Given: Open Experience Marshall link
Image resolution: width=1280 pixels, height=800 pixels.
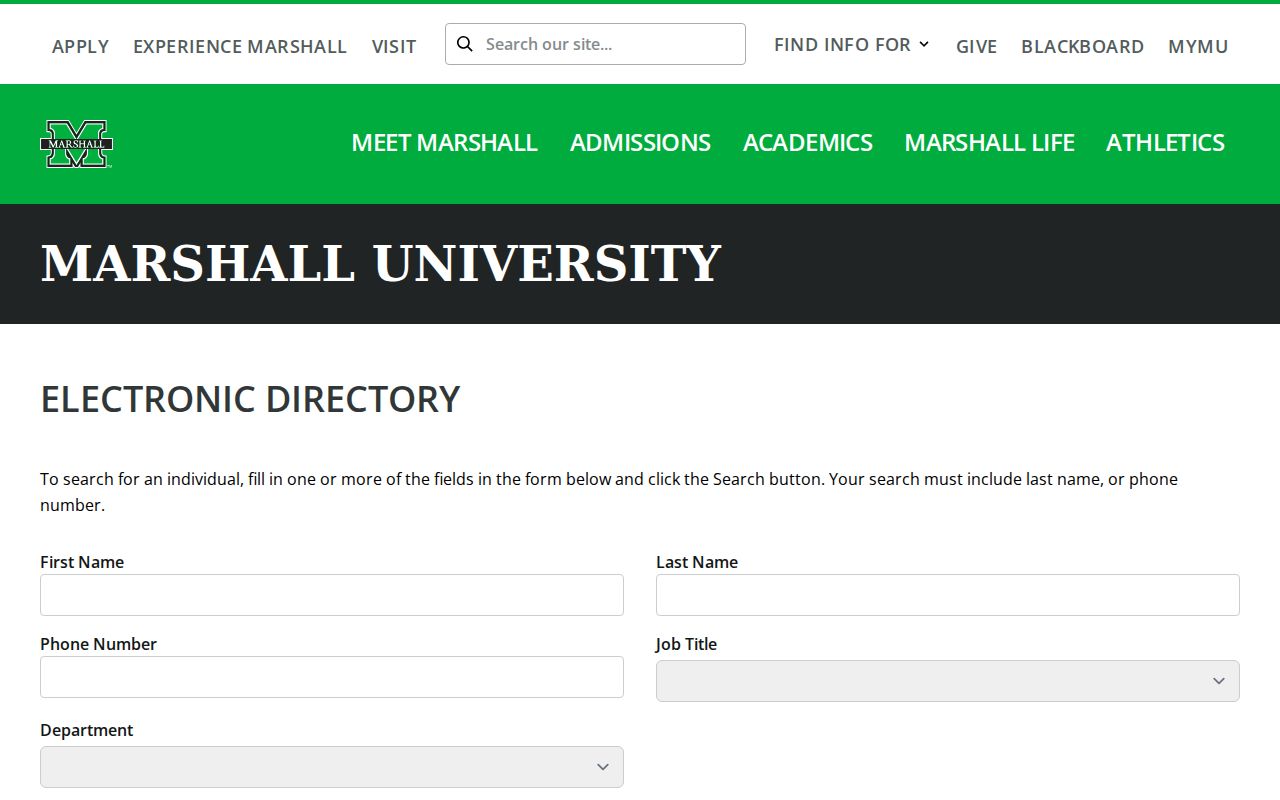Looking at the screenshot, I should tap(240, 46).
